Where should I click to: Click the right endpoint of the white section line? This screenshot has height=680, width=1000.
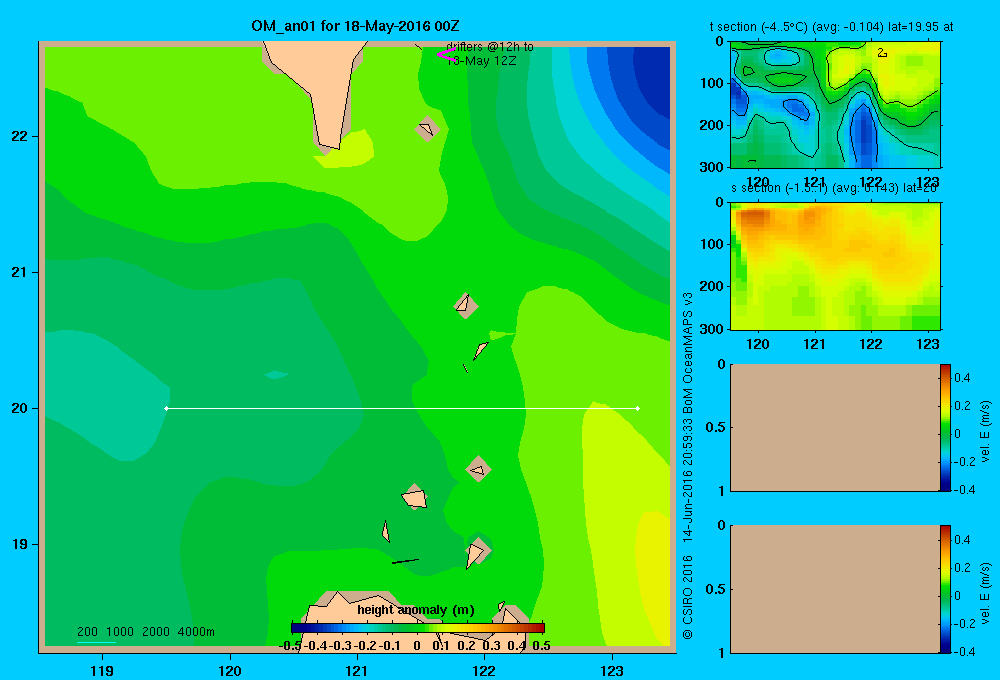tap(638, 408)
